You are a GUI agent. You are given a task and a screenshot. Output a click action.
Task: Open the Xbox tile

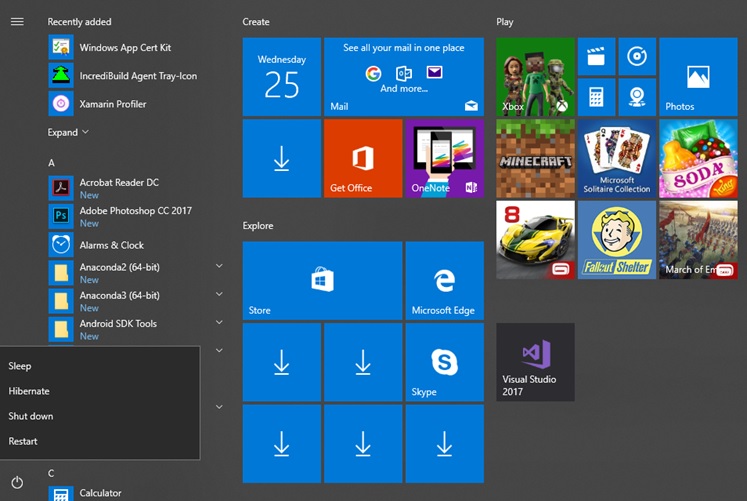535,76
